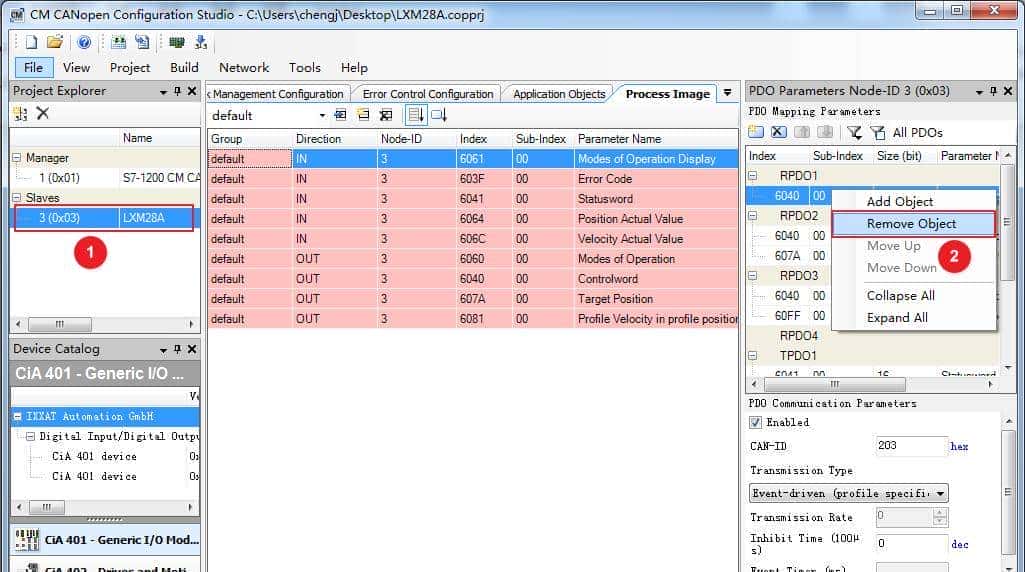The width and height of the screenshot is (1025, 572).
Task: Pin the PDO Parameters panel
Action: (x=993, y=91)
